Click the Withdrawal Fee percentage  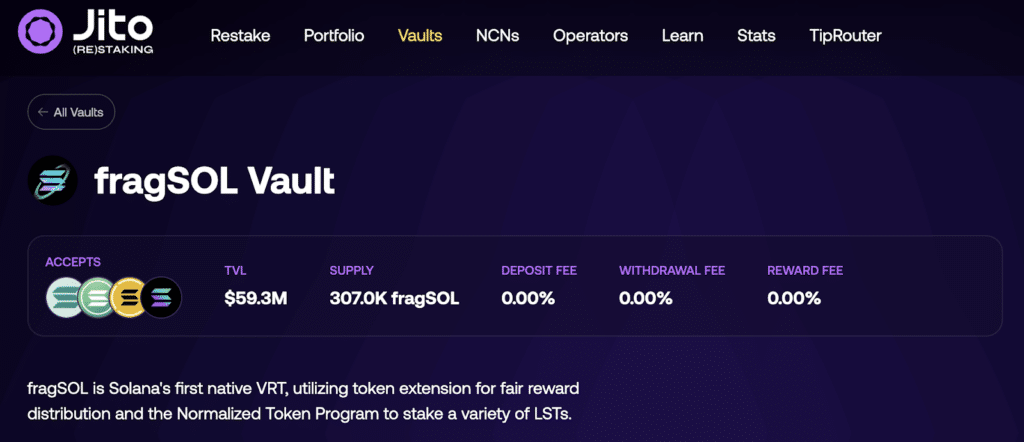(645, 298)
